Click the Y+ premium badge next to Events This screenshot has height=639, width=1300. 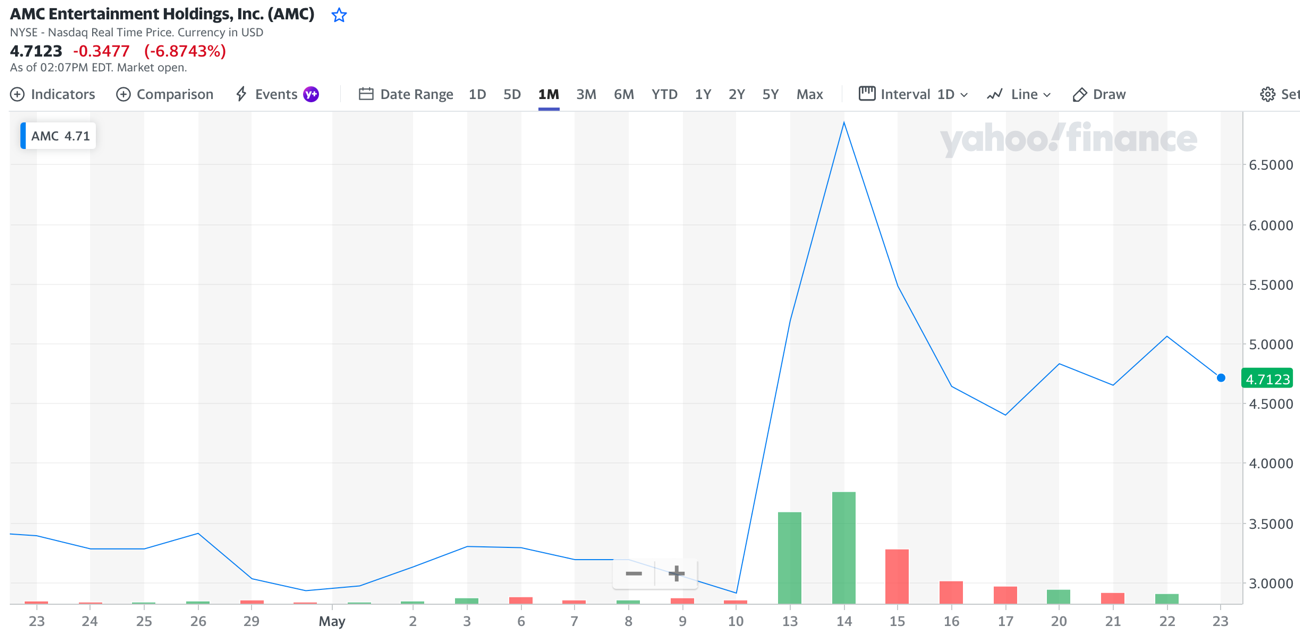(x=311, y=94)
